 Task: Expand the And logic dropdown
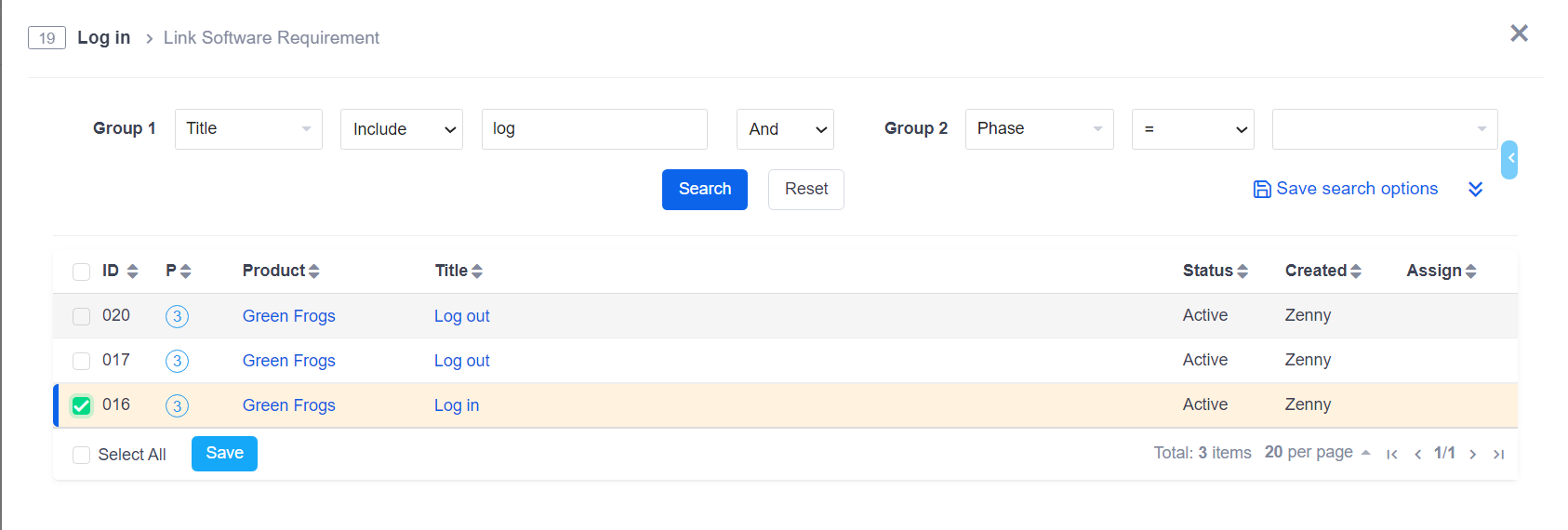[x=785, y=129]
